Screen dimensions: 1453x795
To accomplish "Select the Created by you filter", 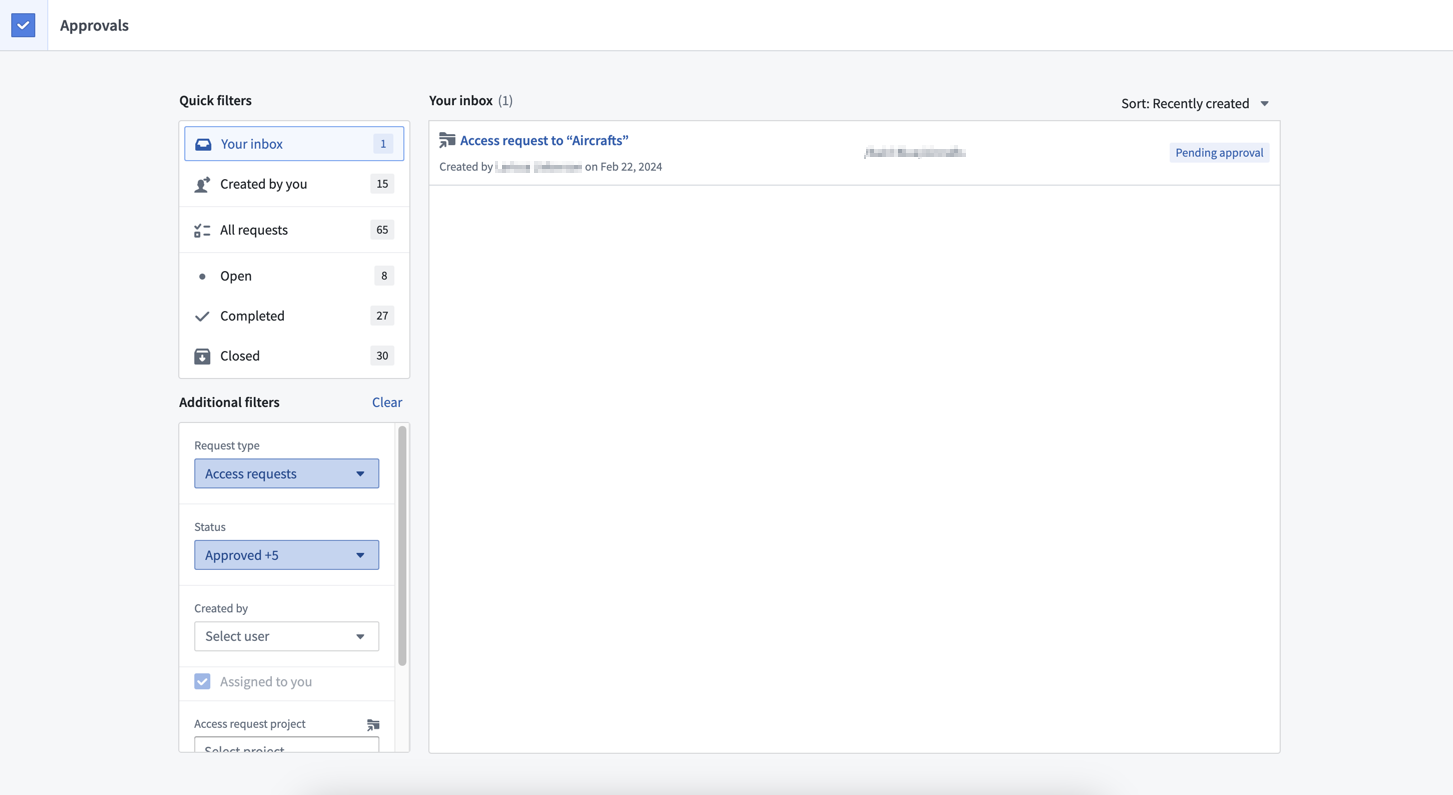I will (294, 184).
